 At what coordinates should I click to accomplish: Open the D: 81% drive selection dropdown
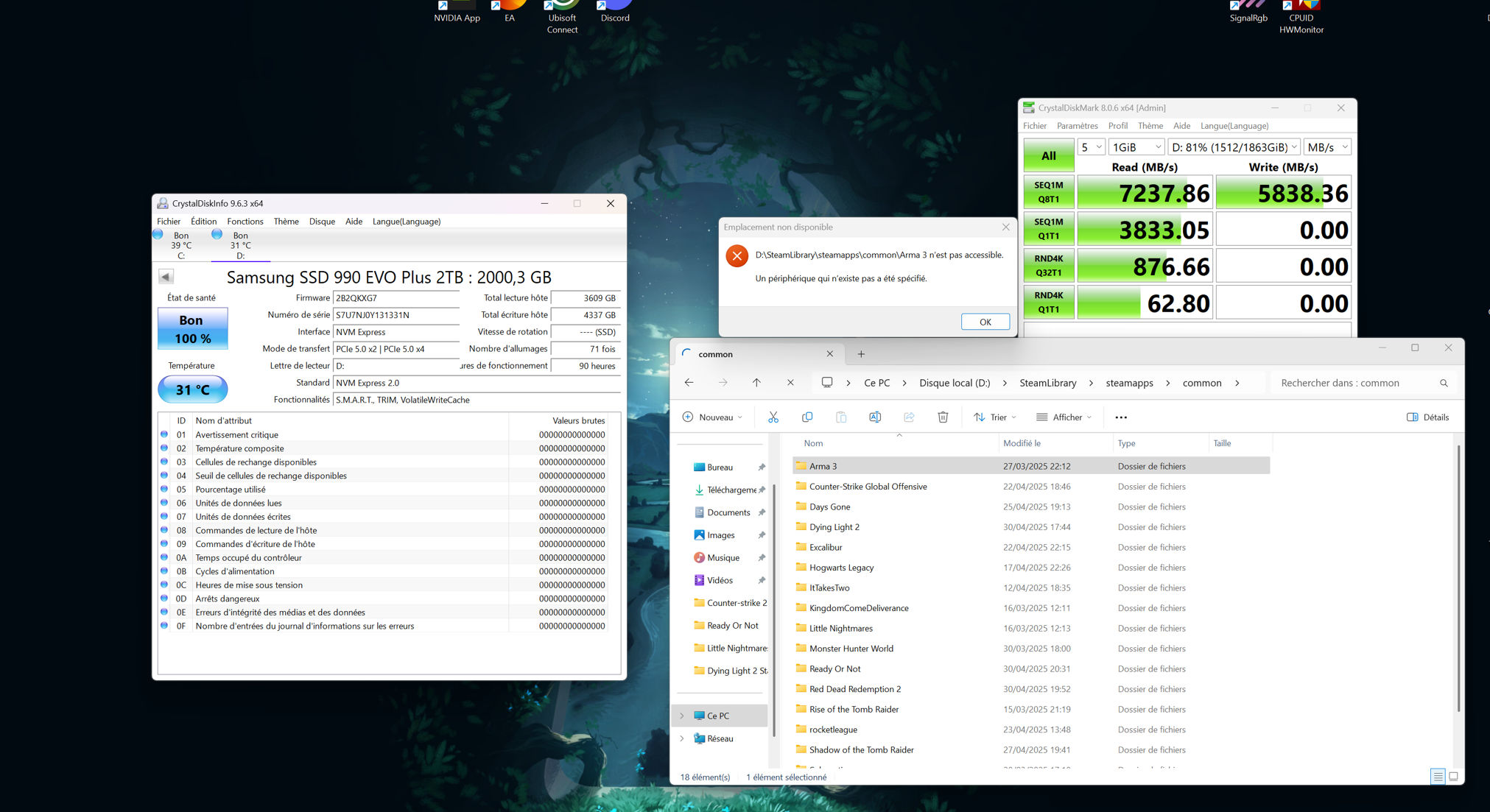point(1234,147)
